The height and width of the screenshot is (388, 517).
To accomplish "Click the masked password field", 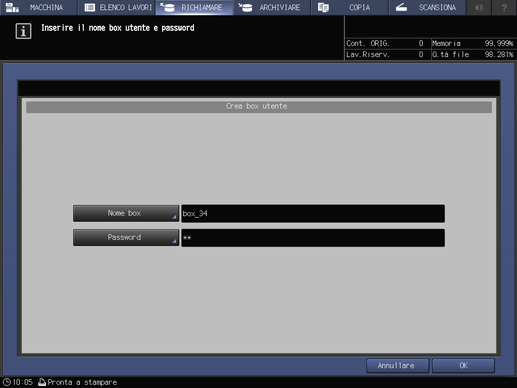I will [x=313, y=238].
